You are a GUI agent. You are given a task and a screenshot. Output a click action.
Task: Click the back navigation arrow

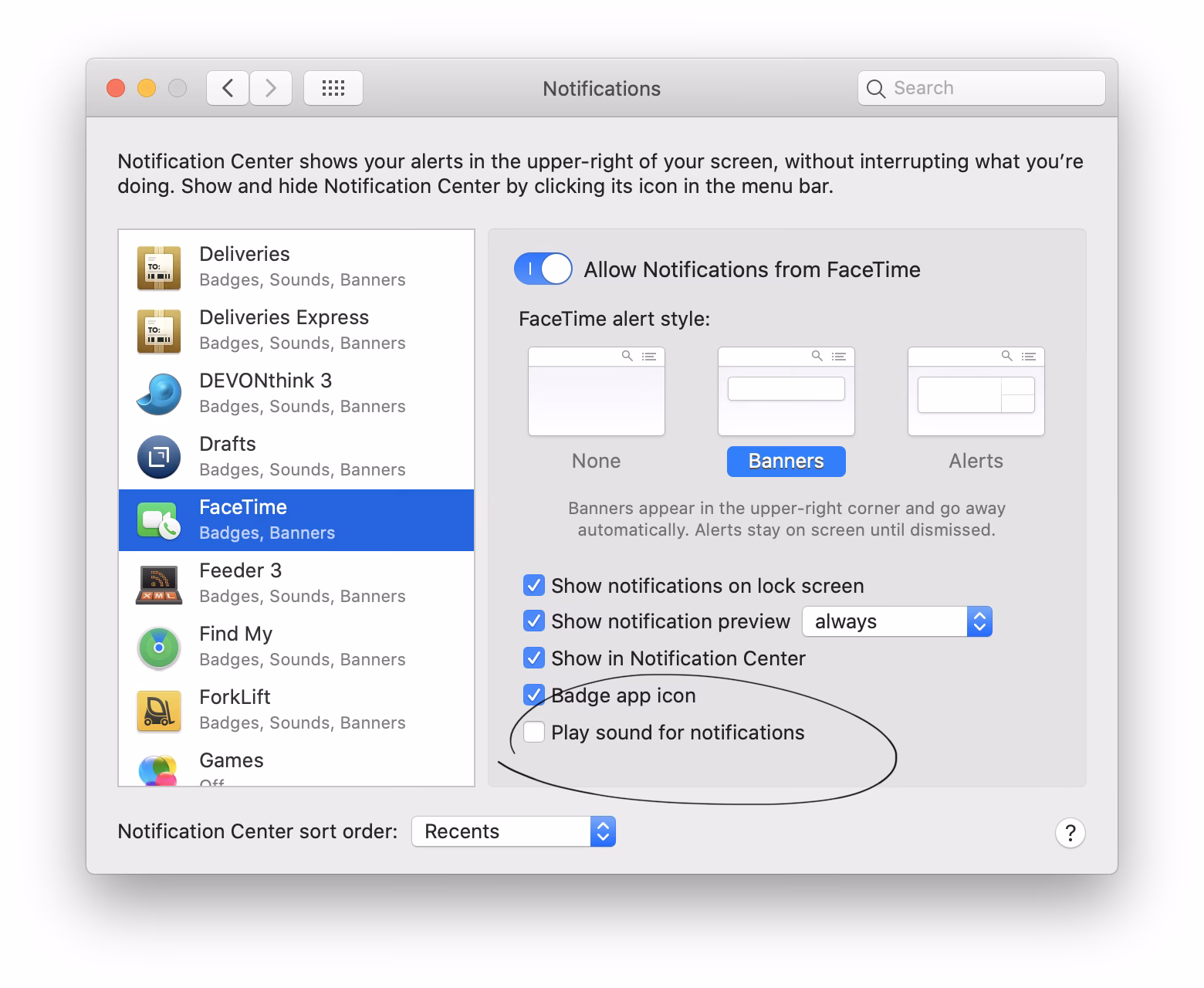pyautogui.click(x=227, y=88)
